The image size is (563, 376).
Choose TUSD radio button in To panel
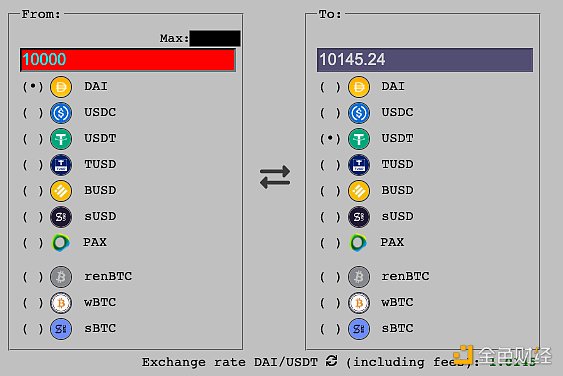coord(330,165)
